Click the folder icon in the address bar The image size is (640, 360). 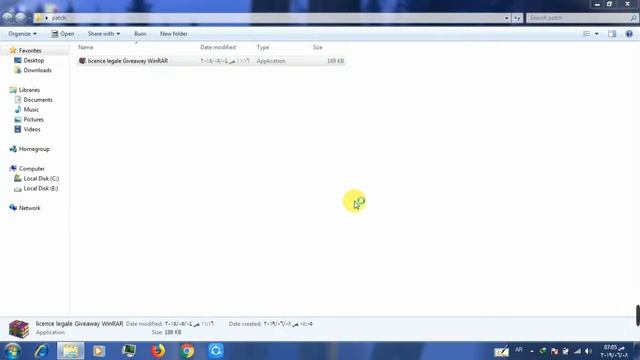click(x=38, y=18)
